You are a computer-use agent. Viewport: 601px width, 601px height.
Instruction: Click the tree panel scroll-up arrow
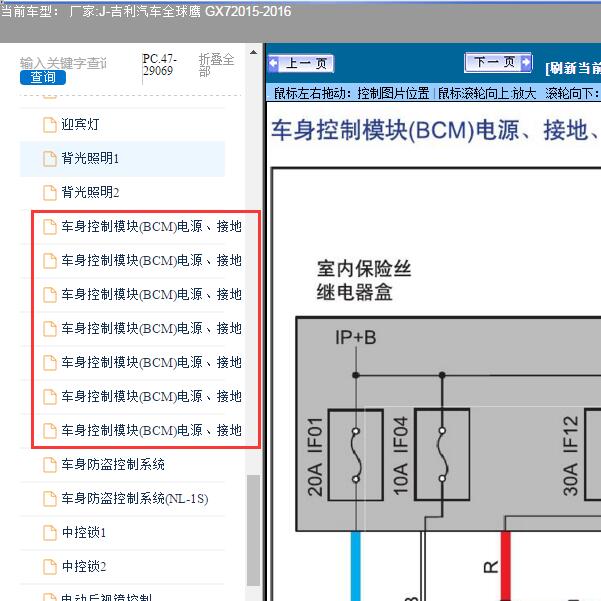pos(253,53)
